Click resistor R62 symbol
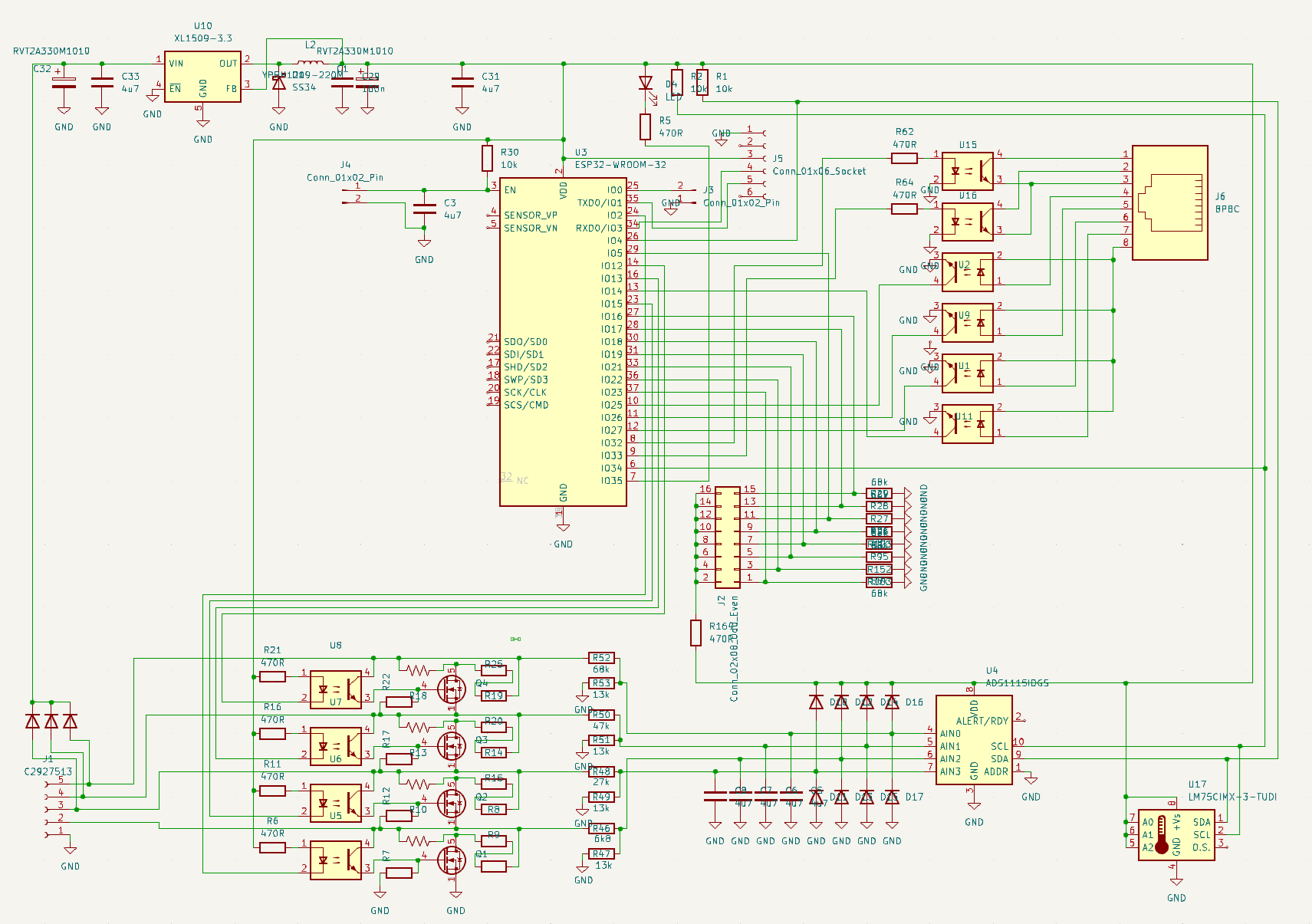 point(904,159)
